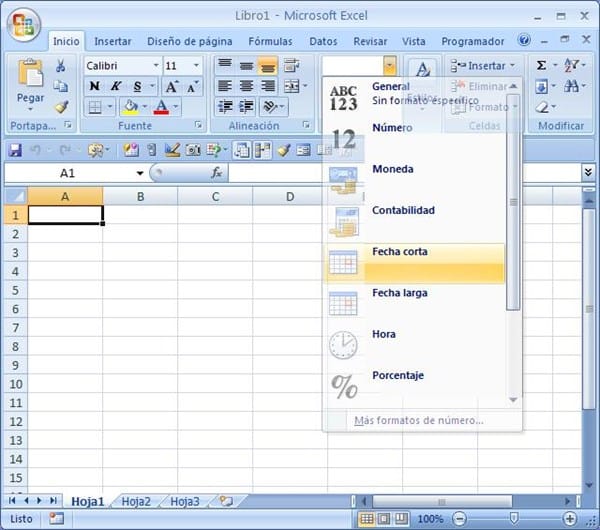600x530 pixels.
Task: Click Más formatos de número link
Action: (x=419, y=421)
